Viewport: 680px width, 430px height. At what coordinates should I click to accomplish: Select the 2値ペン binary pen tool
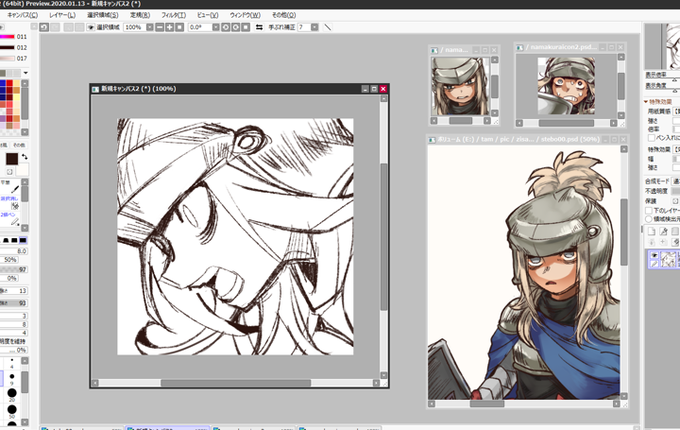(x=10, y=218)
